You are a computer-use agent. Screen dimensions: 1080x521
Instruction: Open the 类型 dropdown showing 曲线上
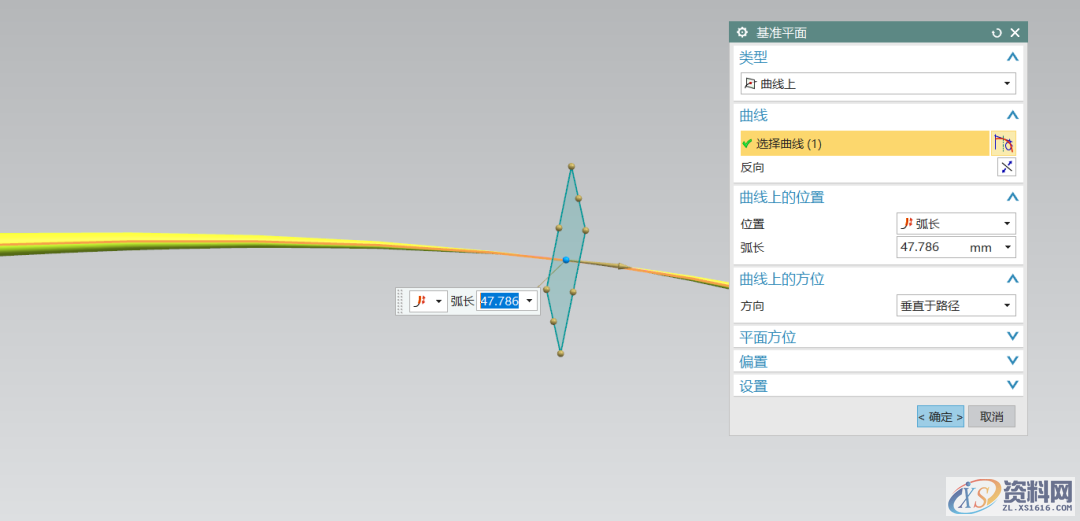pos(878,84)
